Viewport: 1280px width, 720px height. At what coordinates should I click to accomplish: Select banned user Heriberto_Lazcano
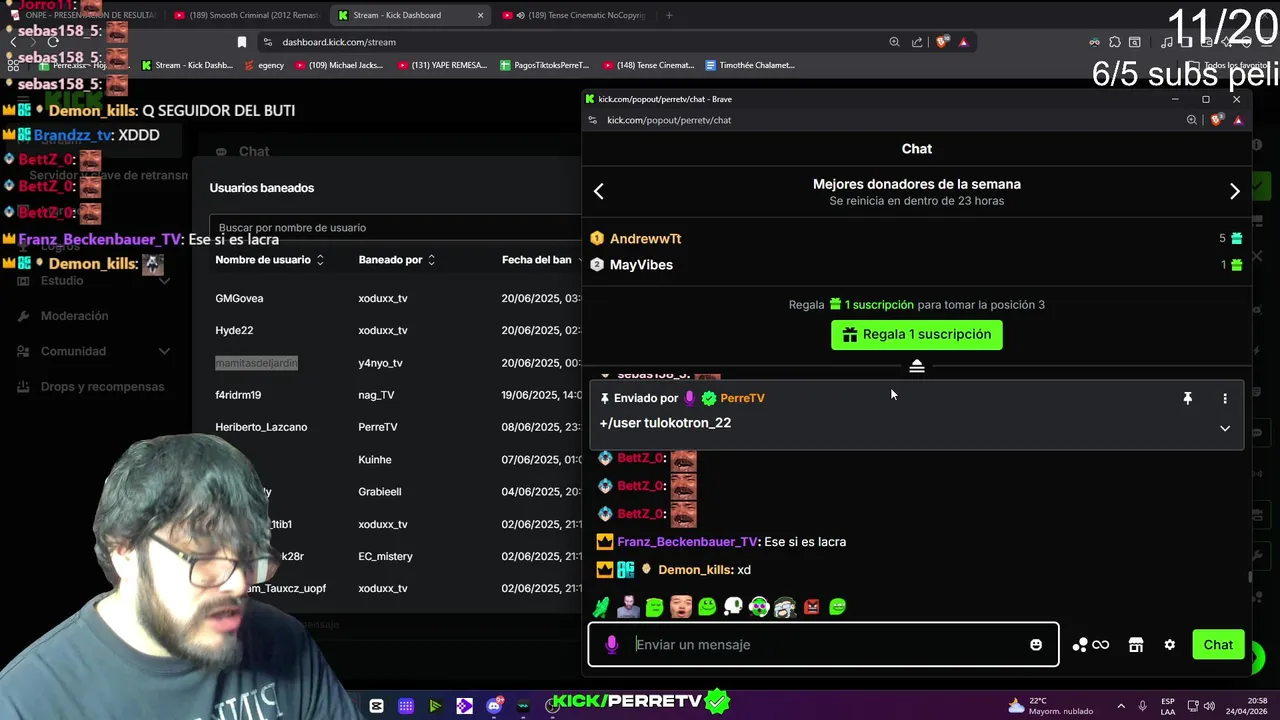click(x=261, y=427)
